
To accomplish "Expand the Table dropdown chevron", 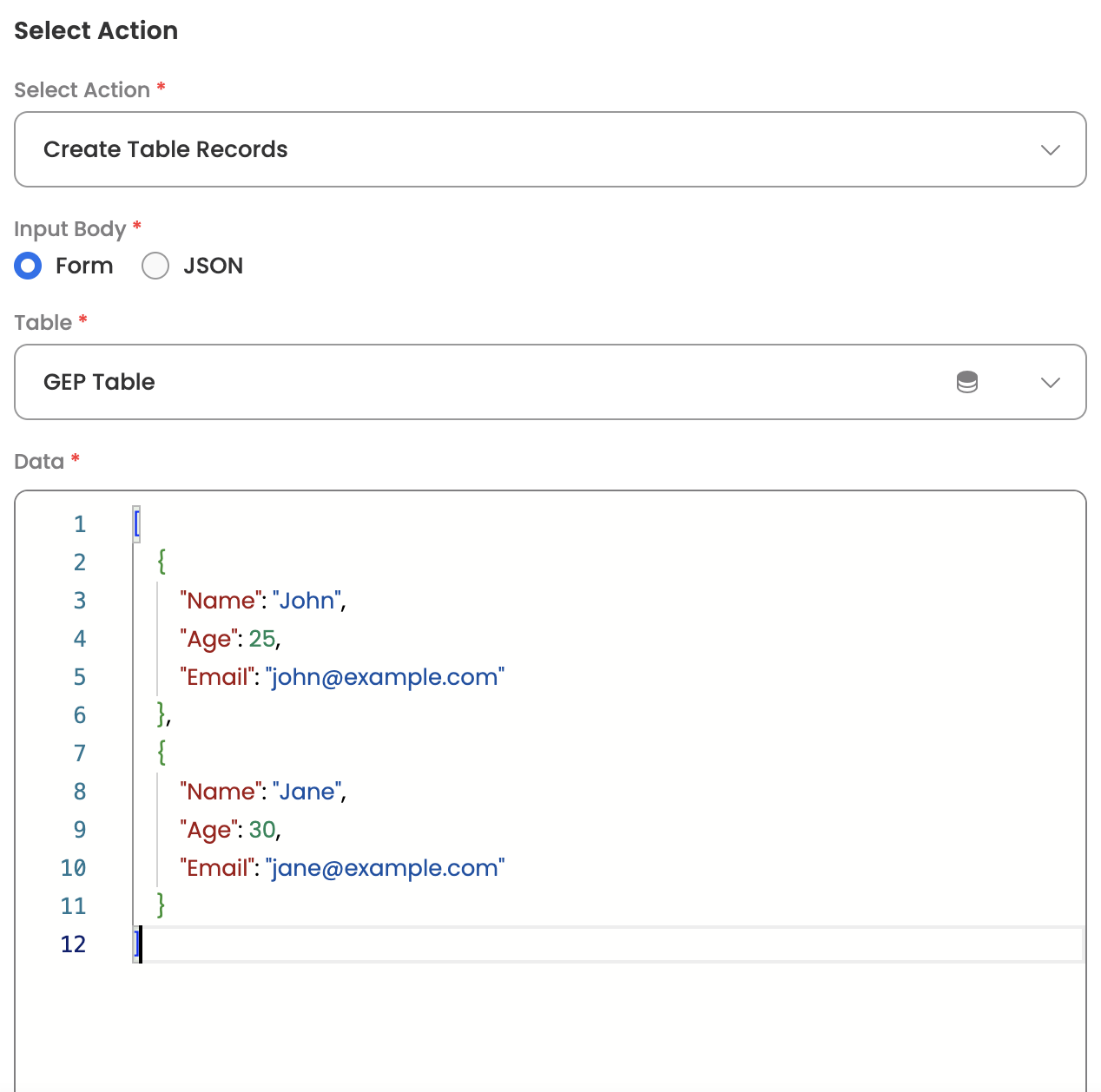I will 1050,382.
